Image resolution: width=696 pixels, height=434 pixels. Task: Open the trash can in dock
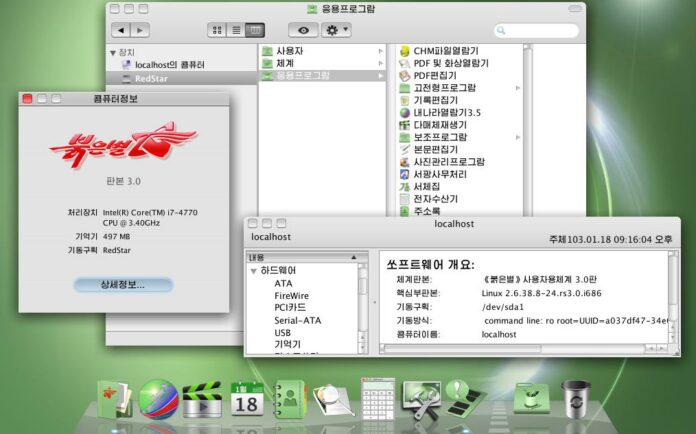(576, 398)
